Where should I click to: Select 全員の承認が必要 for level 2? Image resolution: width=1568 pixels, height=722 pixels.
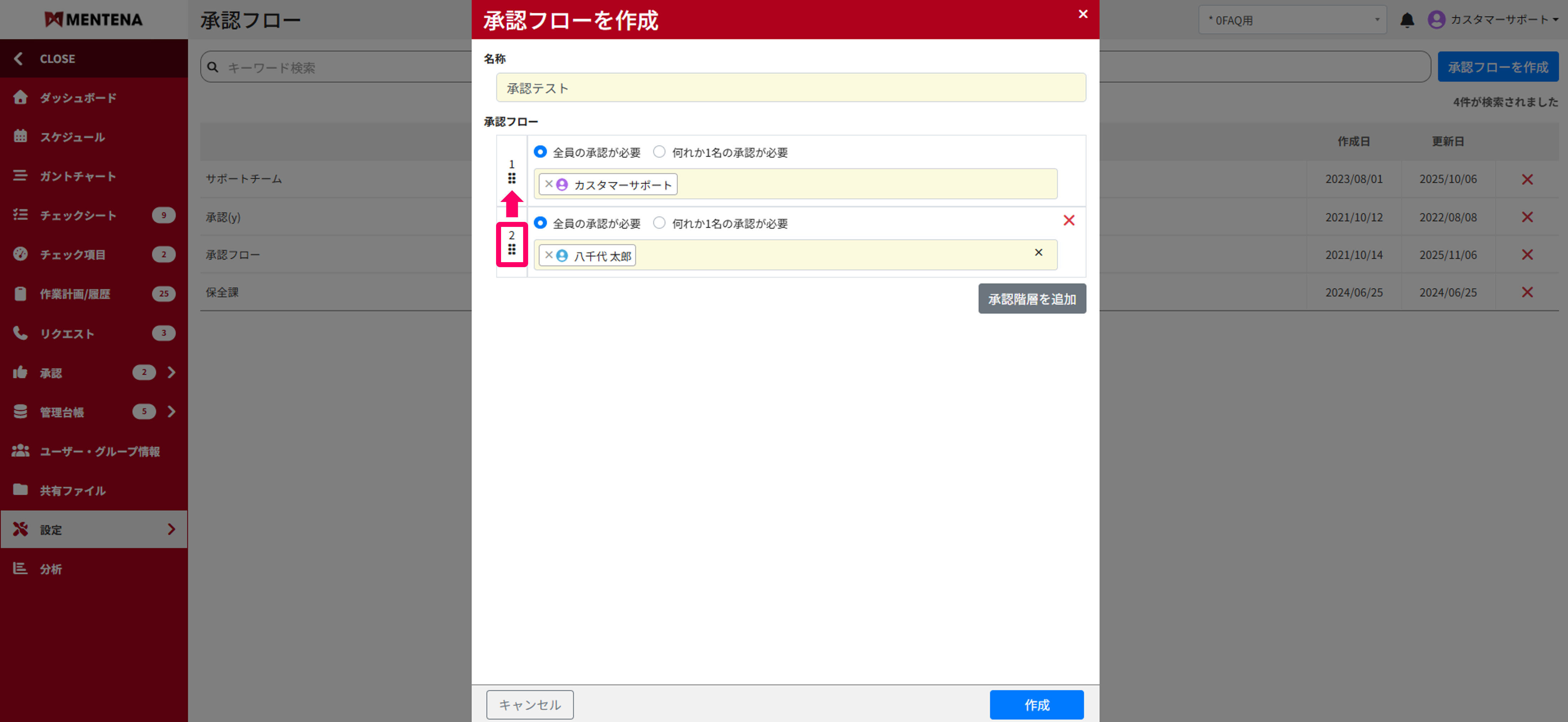point(541,223)
